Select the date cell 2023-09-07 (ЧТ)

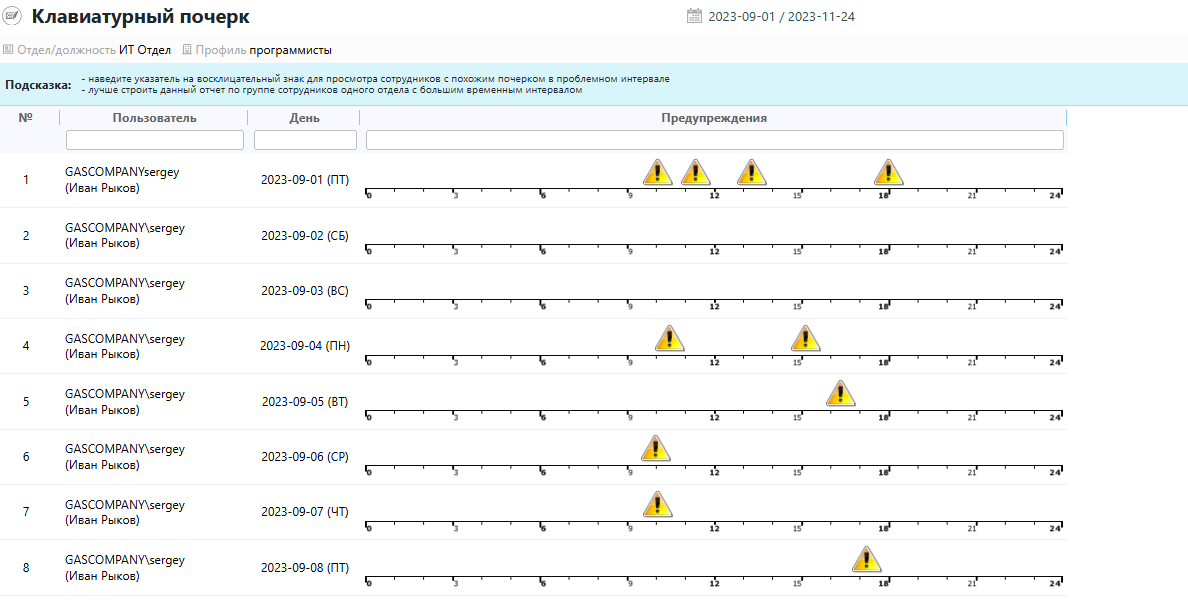[x=305, y=512]
